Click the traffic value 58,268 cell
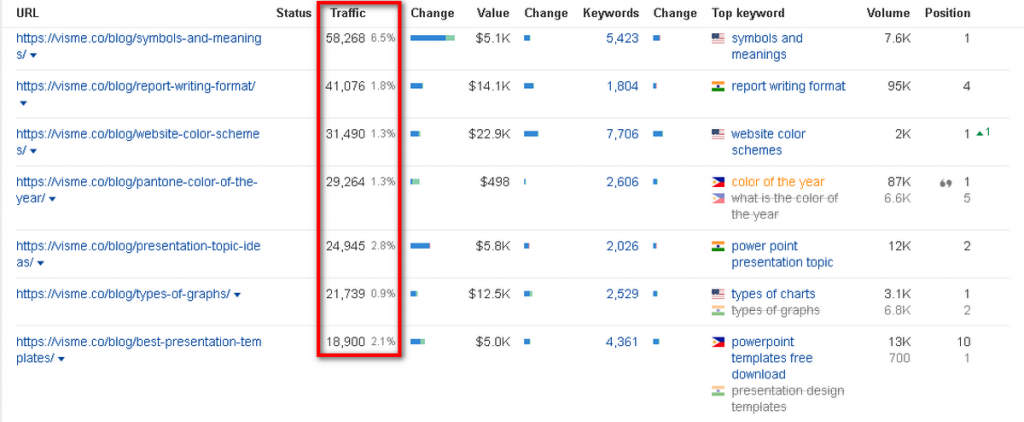 [345, 38]
